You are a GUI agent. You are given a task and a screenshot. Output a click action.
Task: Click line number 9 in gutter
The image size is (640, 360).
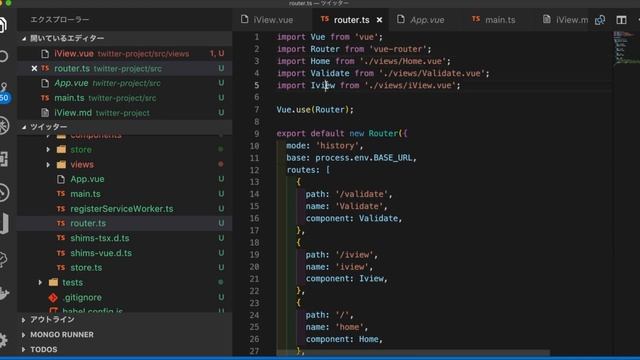click(256, 133)
